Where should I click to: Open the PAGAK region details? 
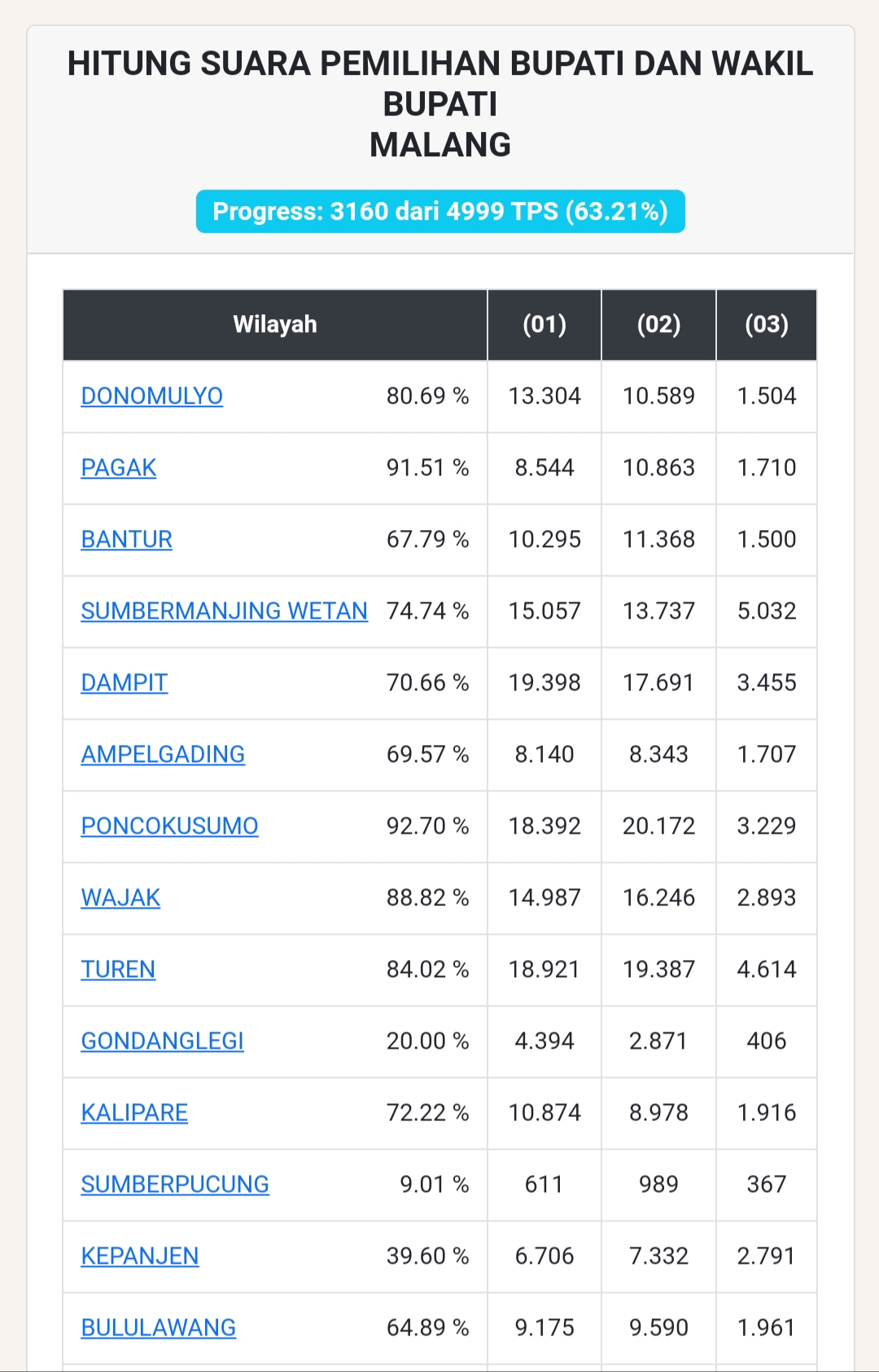119,468
